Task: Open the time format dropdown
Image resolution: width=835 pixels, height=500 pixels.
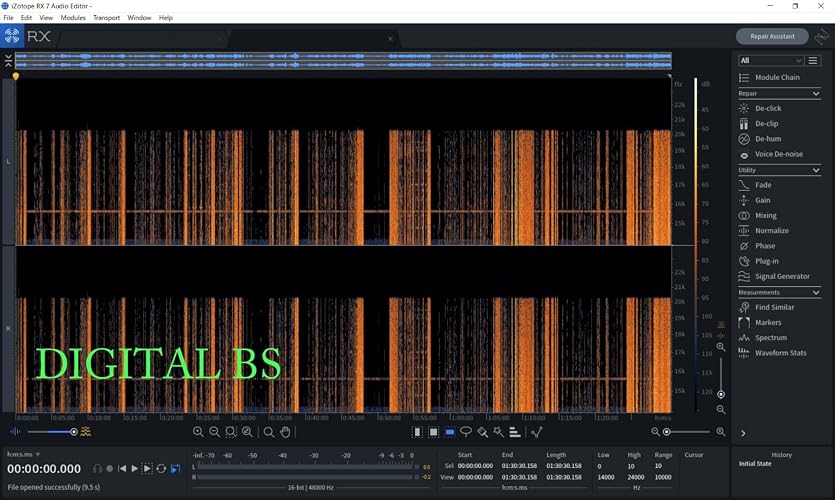Action: click(x=23, y=454)
